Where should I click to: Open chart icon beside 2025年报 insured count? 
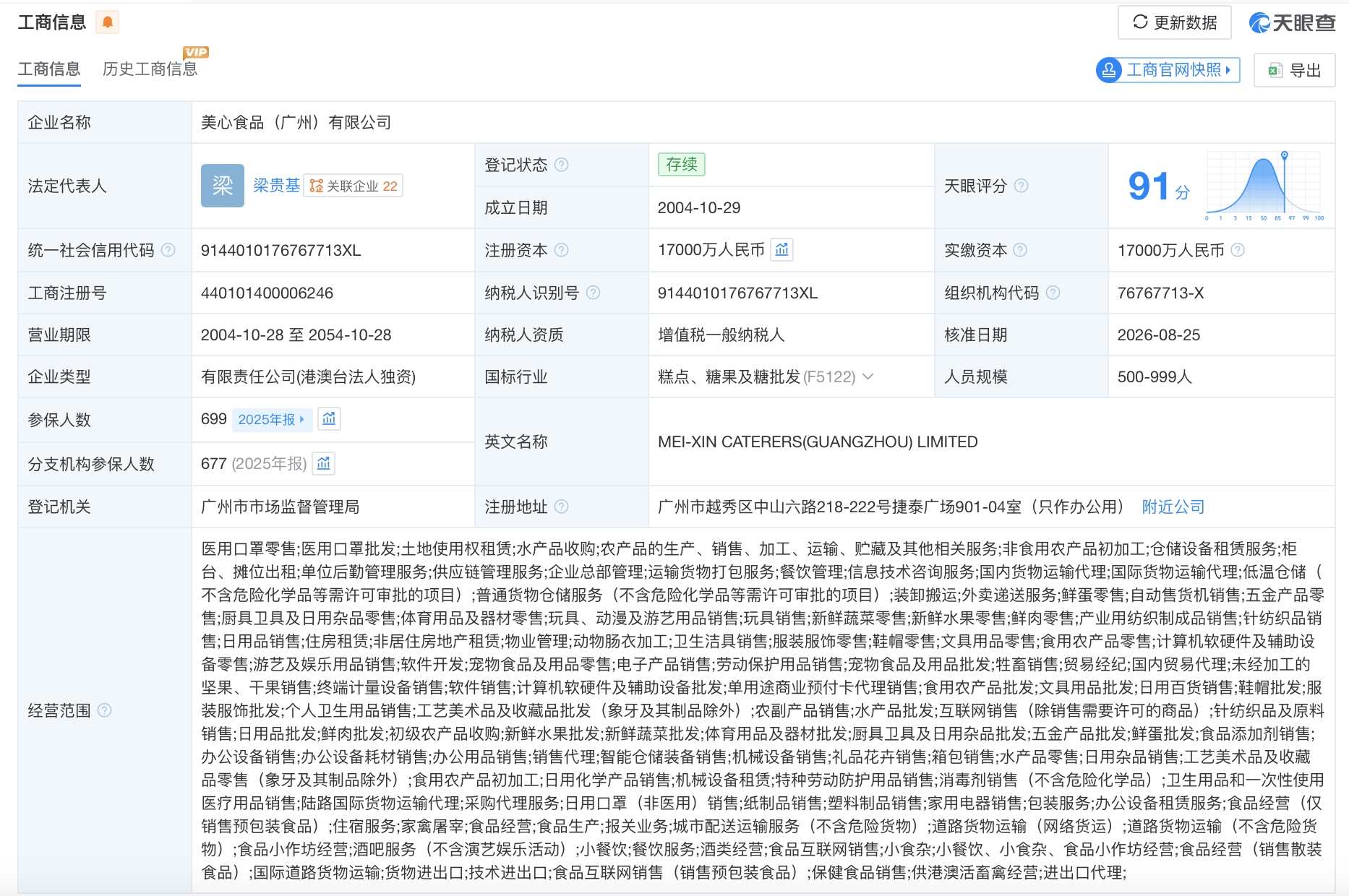(329, 419)
